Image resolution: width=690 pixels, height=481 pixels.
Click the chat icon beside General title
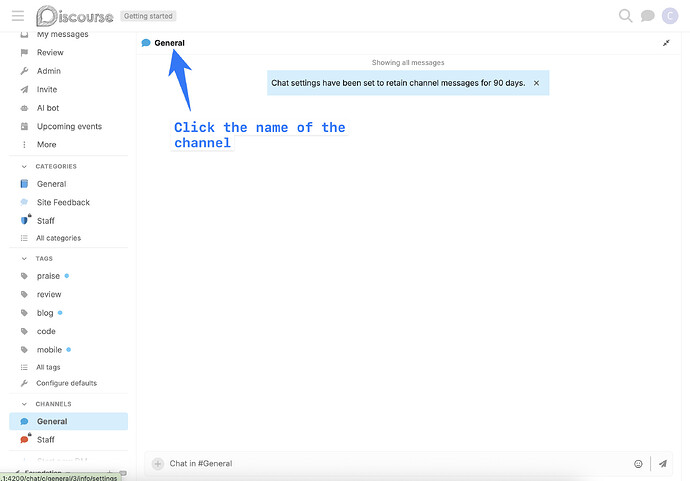coord(146,43)
